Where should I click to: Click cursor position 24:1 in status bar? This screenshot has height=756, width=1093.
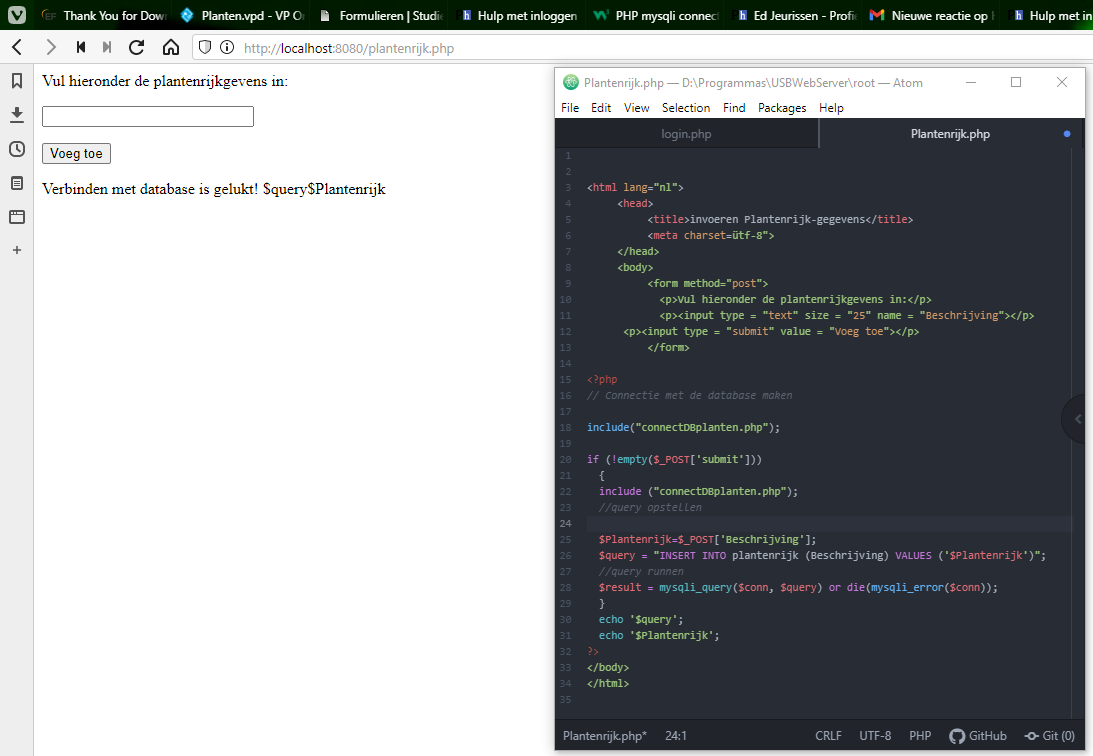(675, 736)
